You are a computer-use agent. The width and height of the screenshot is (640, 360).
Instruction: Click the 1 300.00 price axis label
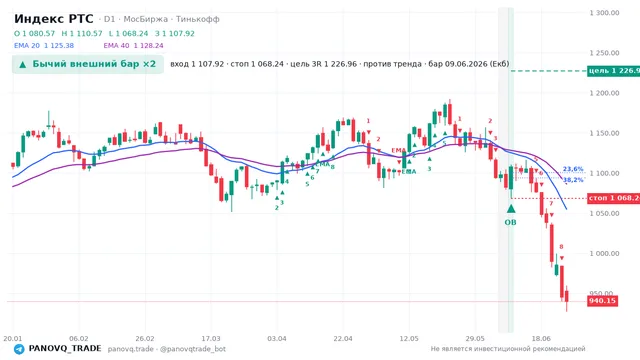pyautogui.click(x=604, y=13)
